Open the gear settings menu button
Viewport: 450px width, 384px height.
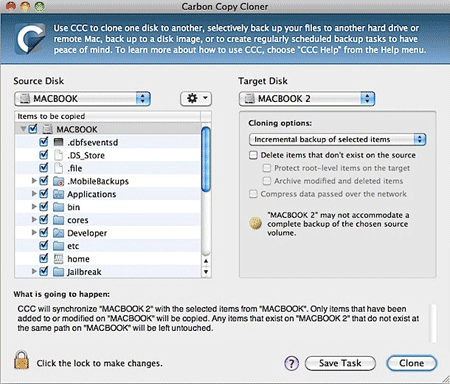coord(196,99)
